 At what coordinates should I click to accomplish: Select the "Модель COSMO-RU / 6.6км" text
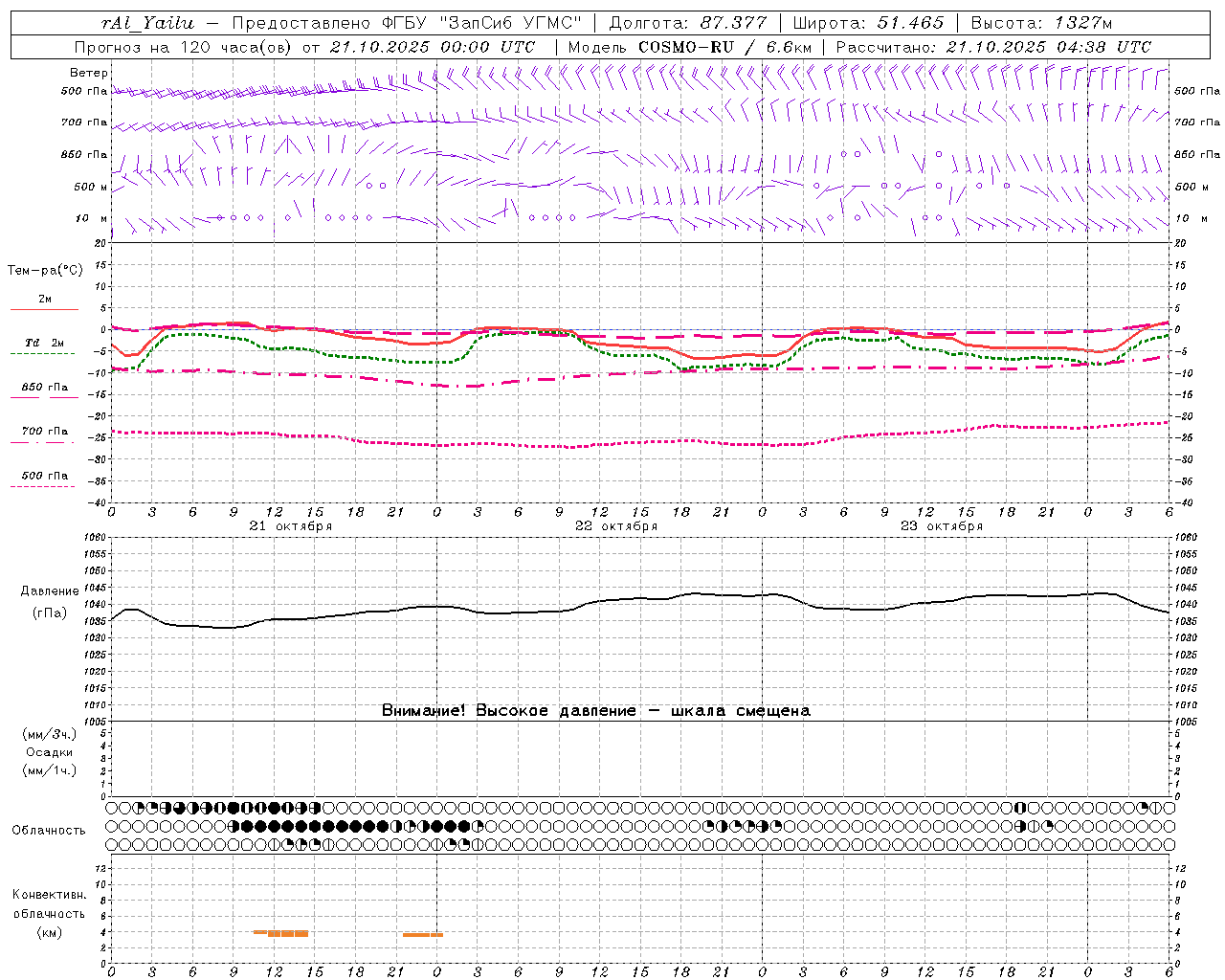tap(689, 47)
